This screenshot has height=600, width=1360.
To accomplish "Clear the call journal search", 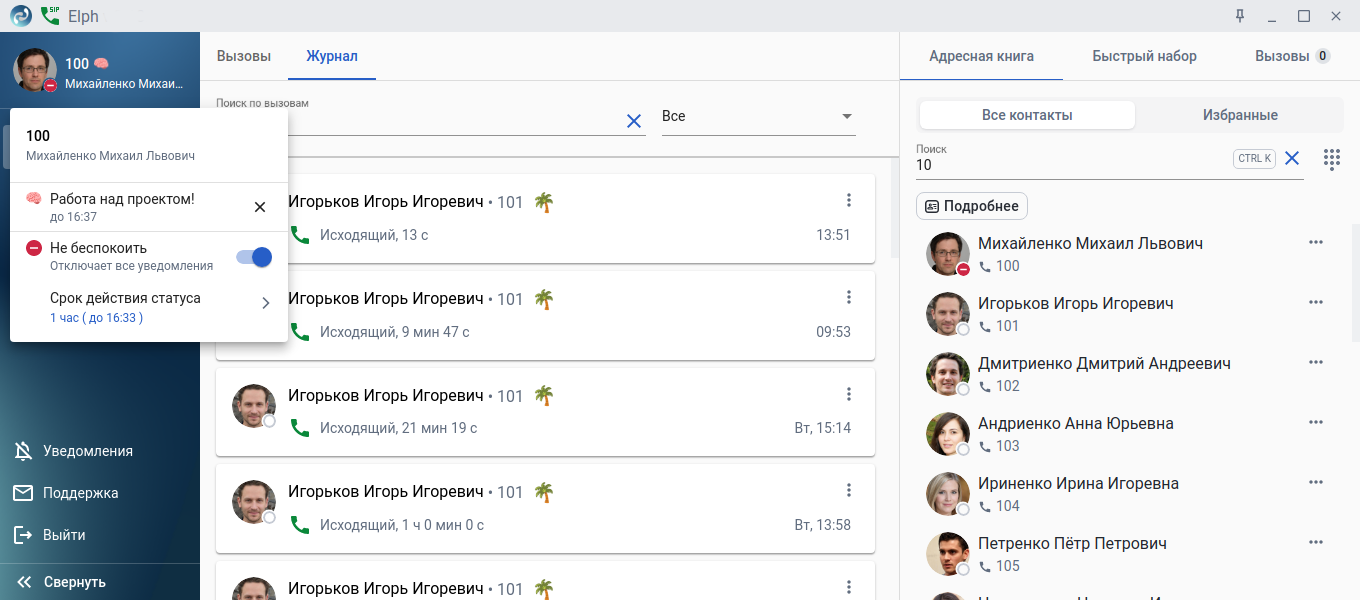I will tap(633, 121).
